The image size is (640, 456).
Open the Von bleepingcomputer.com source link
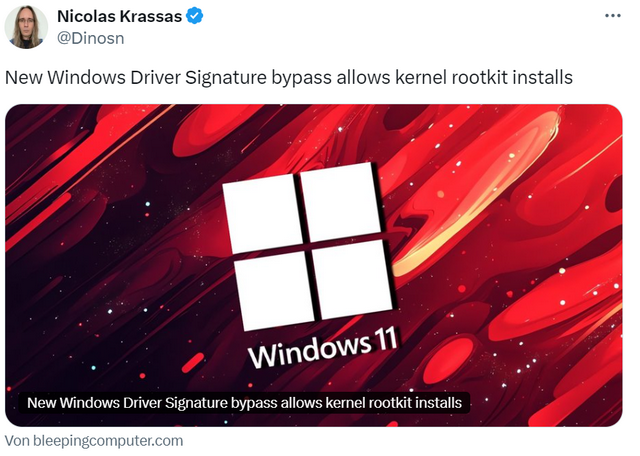(x=94, y=441)
